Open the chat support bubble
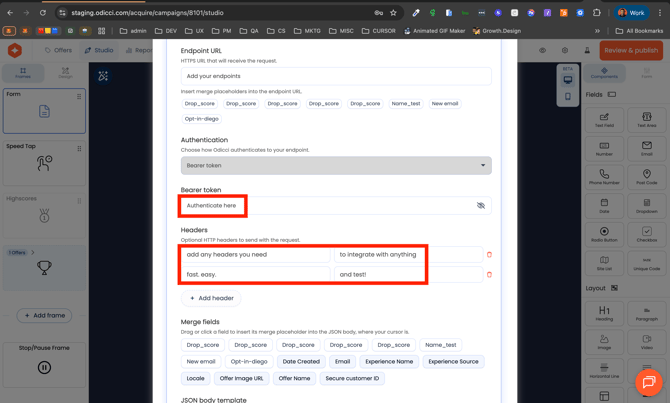This screenshot has height=403, width=670. coord(648,382)
